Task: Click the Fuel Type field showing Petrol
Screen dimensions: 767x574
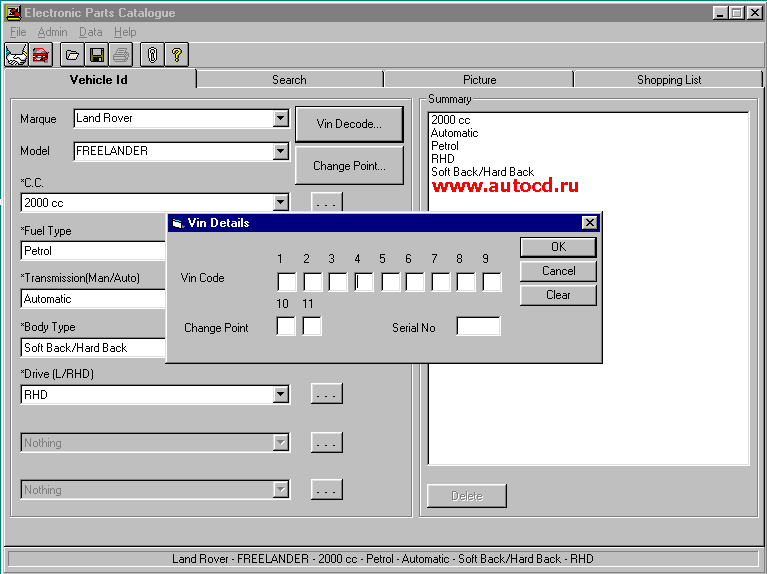Action: [93, 251]
